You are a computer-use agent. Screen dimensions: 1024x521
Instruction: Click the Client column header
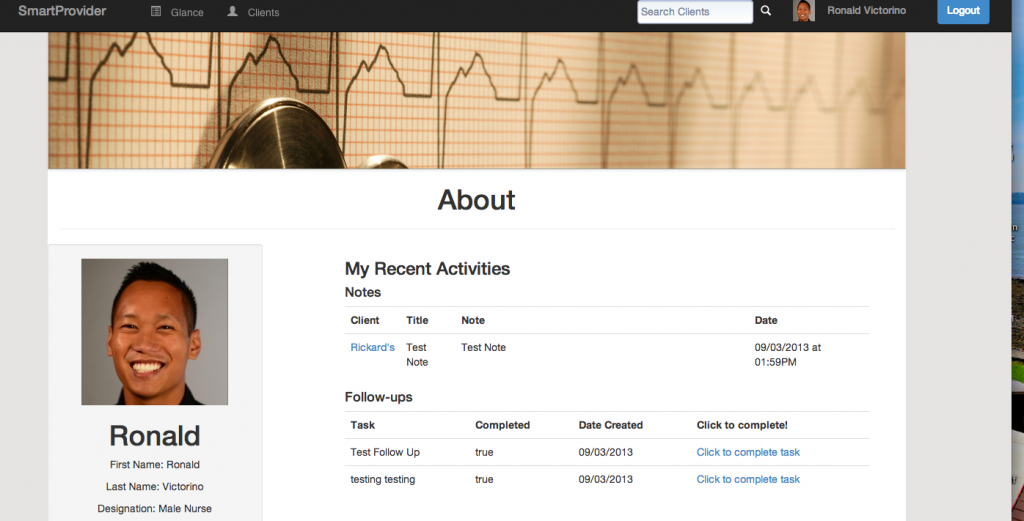[364, 320]
